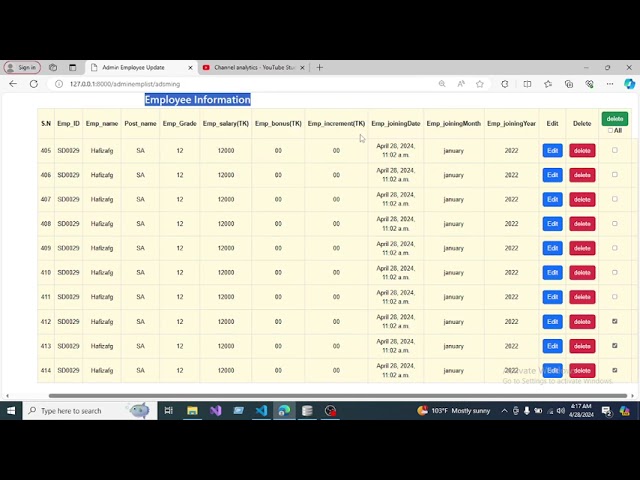Viewport: 640px width, 480px height.
Task: Open a new tab with the plus button
Action: [320, 67]
